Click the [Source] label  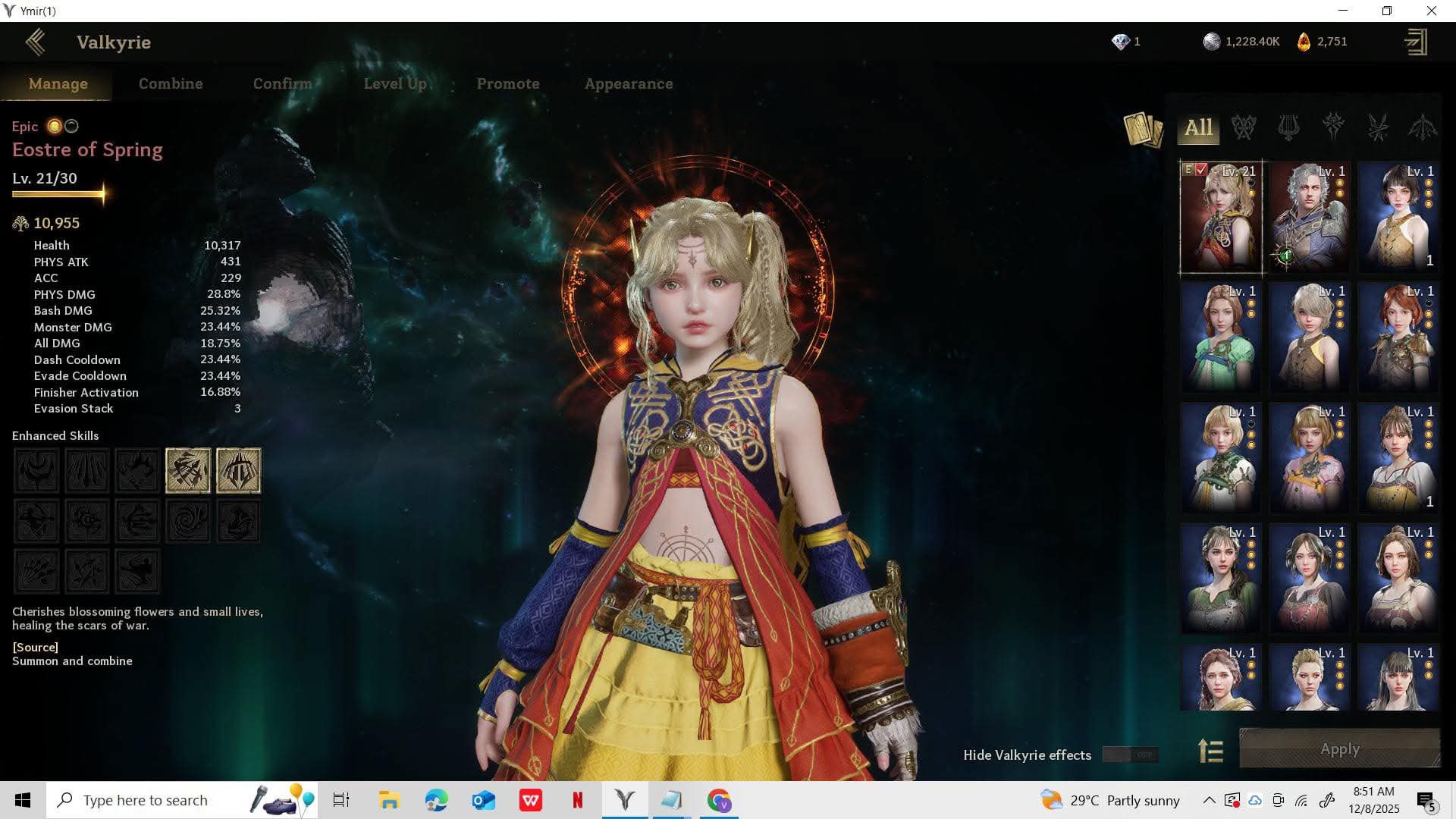[35, 647]
